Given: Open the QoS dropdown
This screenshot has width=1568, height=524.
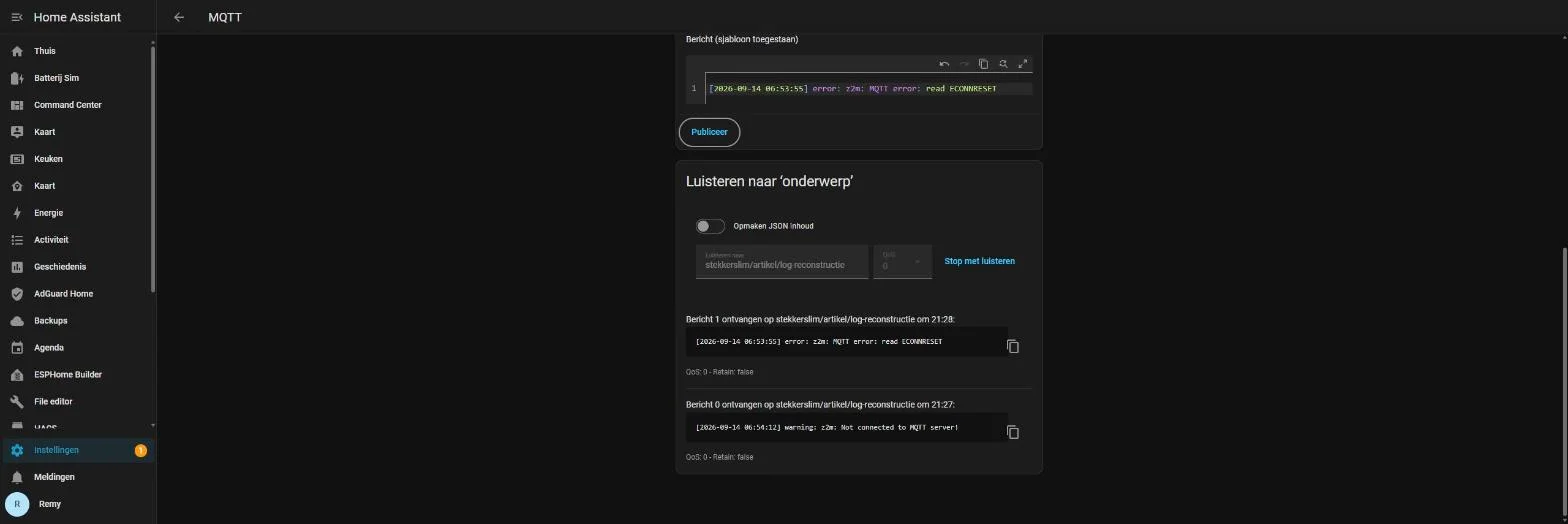Looking at the screenshot, I should pyautogui.click(x=902, y=261).
